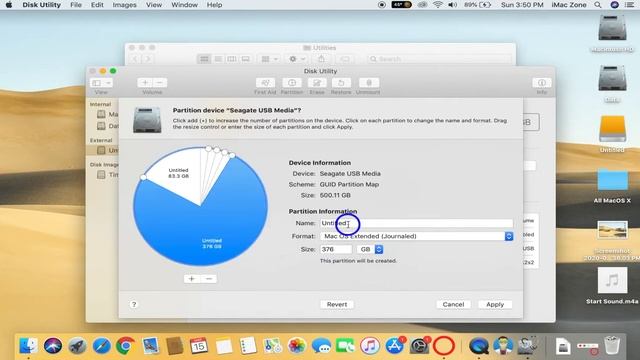Open FaceTime from the Dock
The width and height of the screenshot is (640, 360).
(345, 346)
